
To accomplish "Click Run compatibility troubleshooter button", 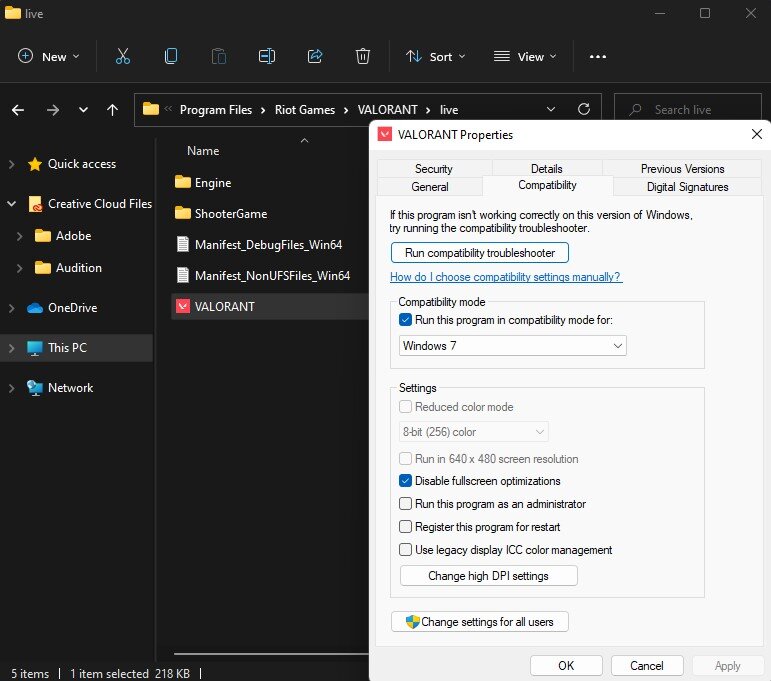I will point(479,252).
